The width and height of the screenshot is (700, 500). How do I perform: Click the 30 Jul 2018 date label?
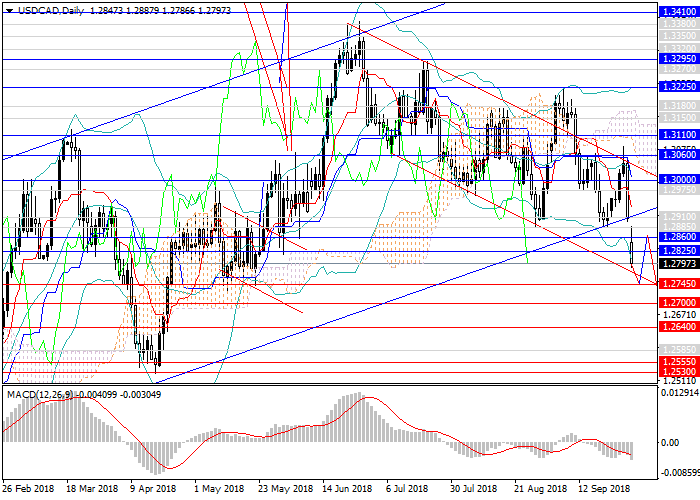click(473, 489)
